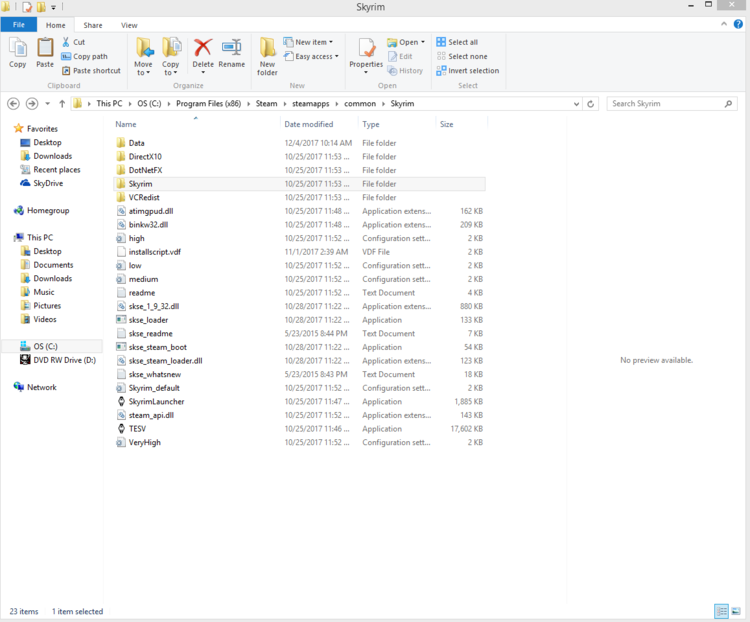750x622 pixels.
Task: Select the steam_api.dll file
Action: pos(299,415)
